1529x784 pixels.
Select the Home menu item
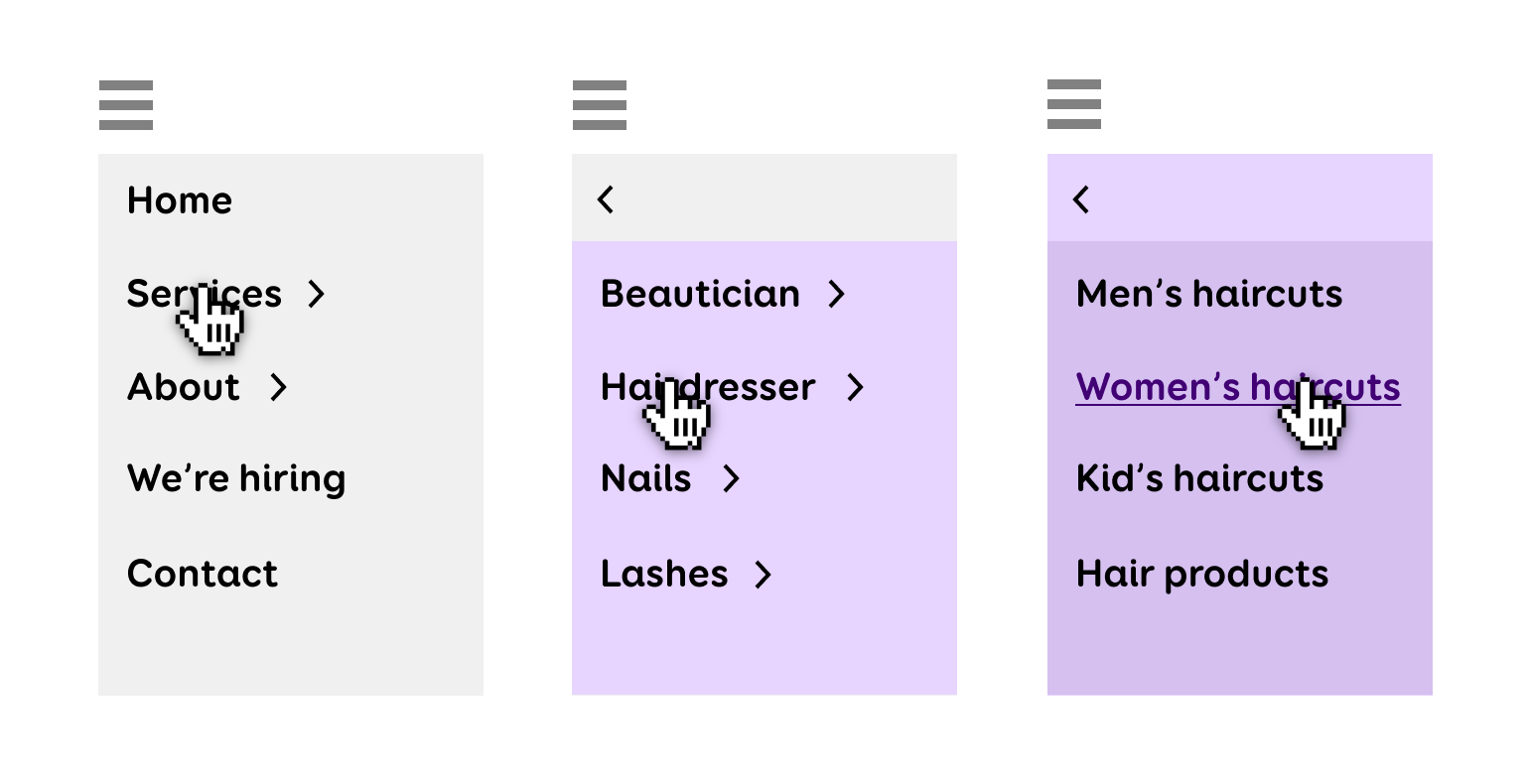pos(180,200)
